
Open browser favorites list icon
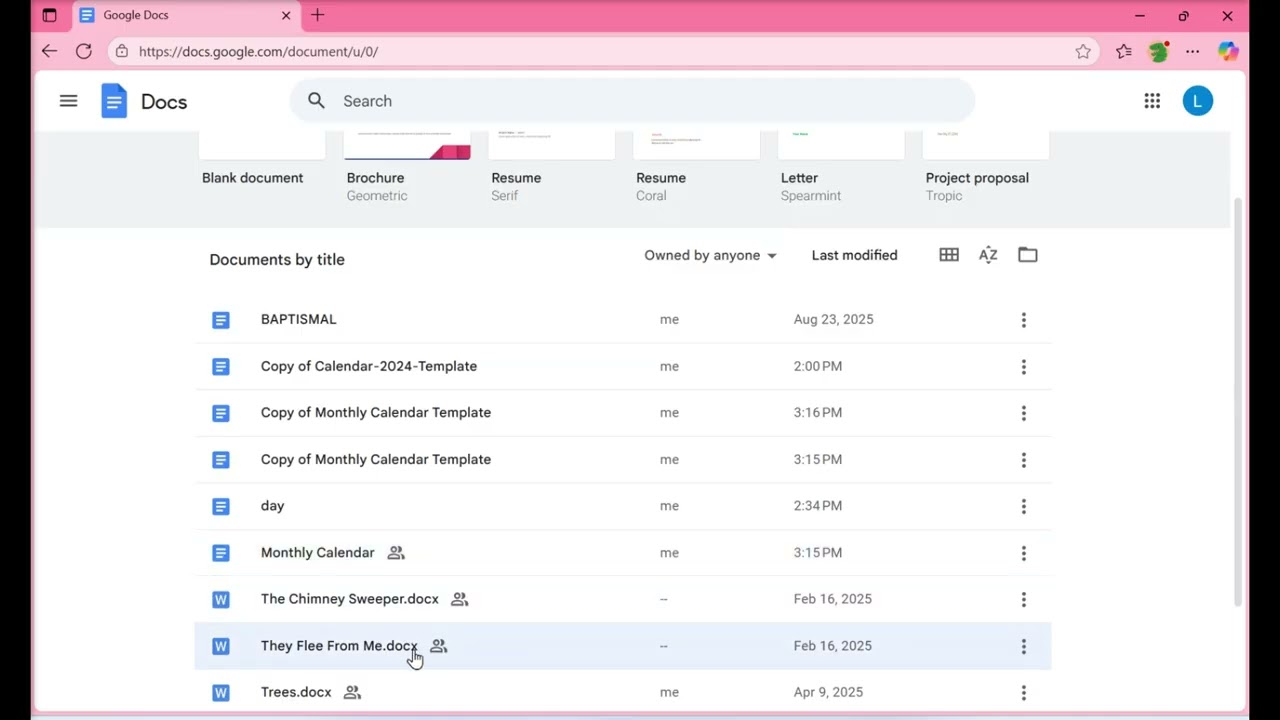tap(1124, 51)
